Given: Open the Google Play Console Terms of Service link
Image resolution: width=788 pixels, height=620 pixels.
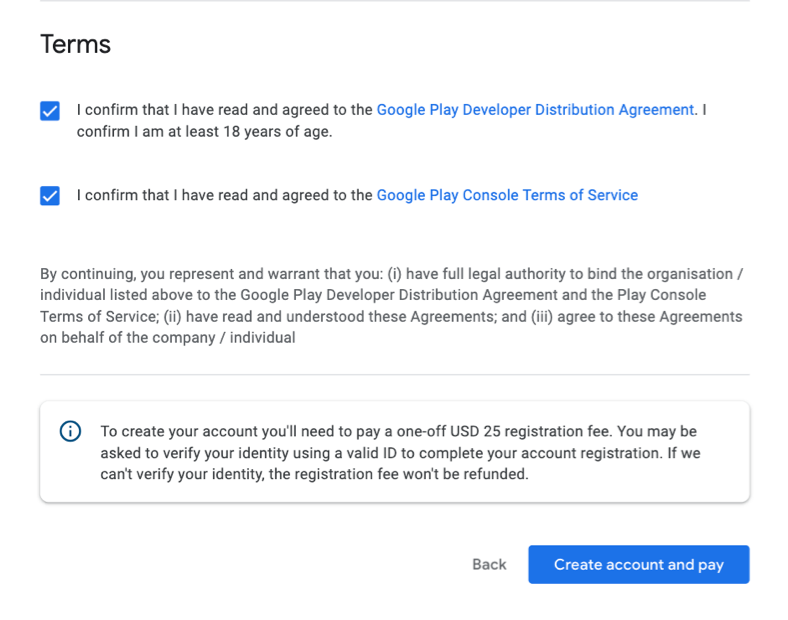Looking at the screenshot, I should click(x=507, y=195).
